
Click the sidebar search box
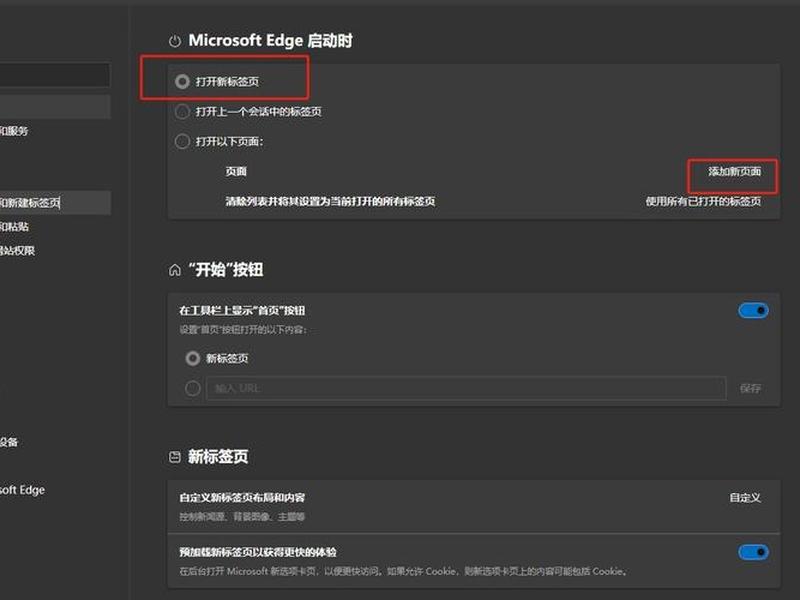(55, 75)
